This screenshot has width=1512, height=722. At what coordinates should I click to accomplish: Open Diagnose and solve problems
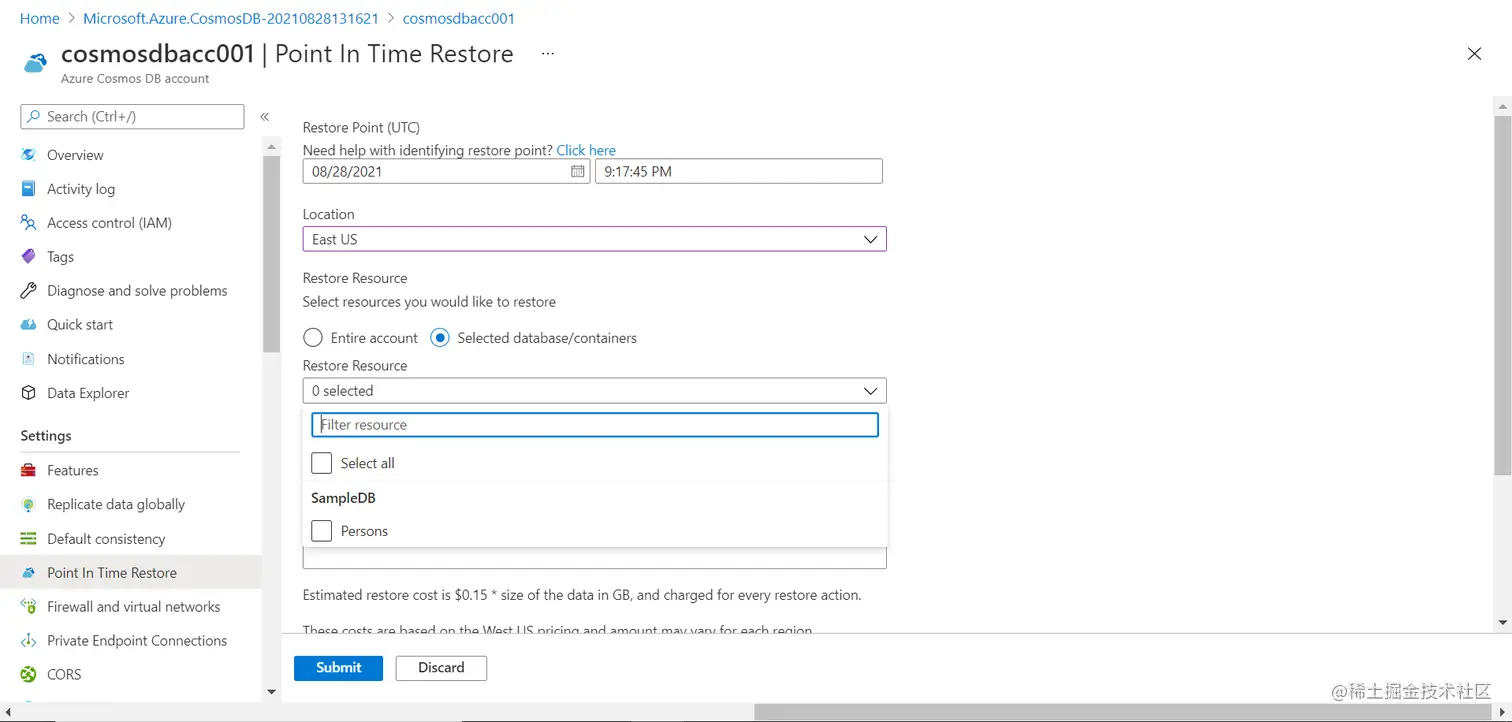coord(137,291)
